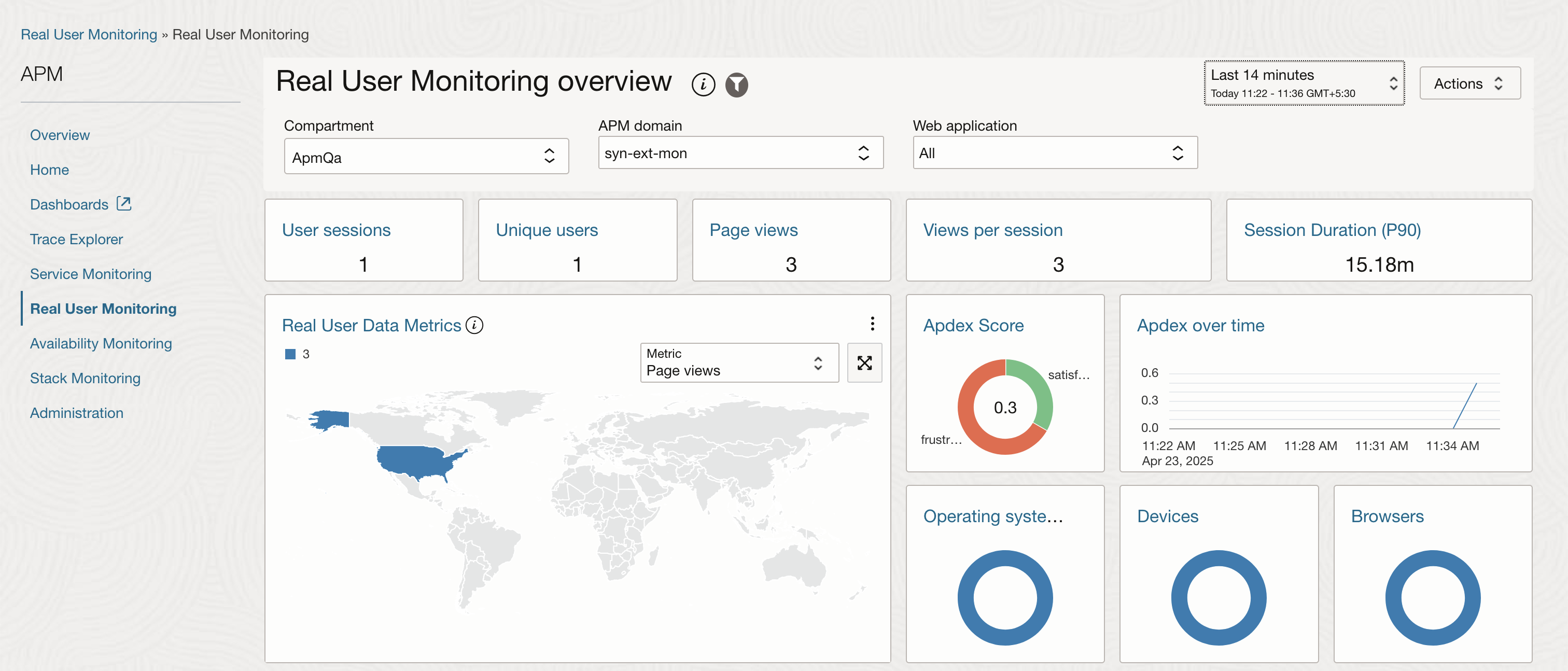Open the Real User Data Metrics kebab menu
Screen dimensions: 1568x671
pos(873,324)
